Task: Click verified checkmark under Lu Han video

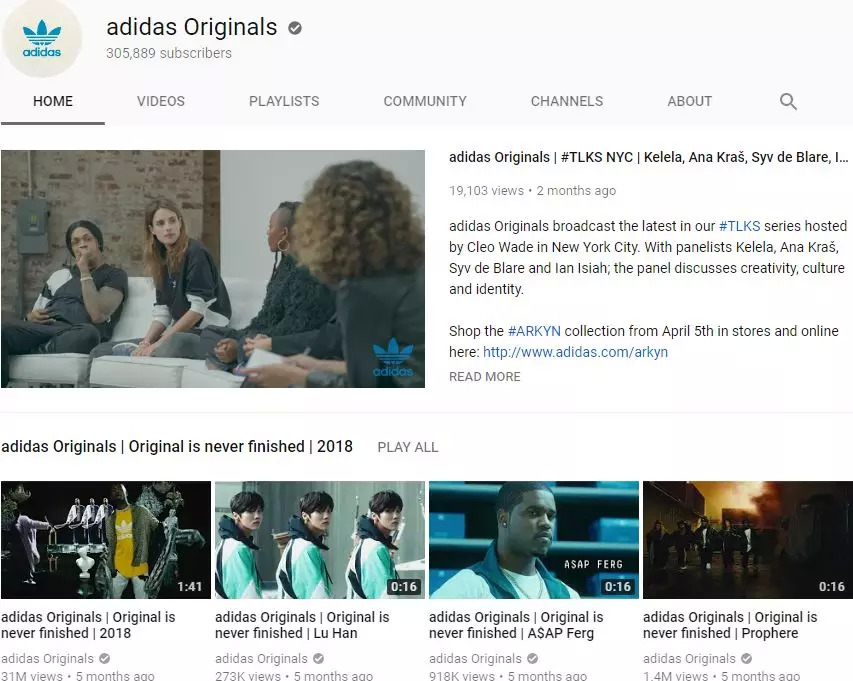Action: click(x=319, y=659)
